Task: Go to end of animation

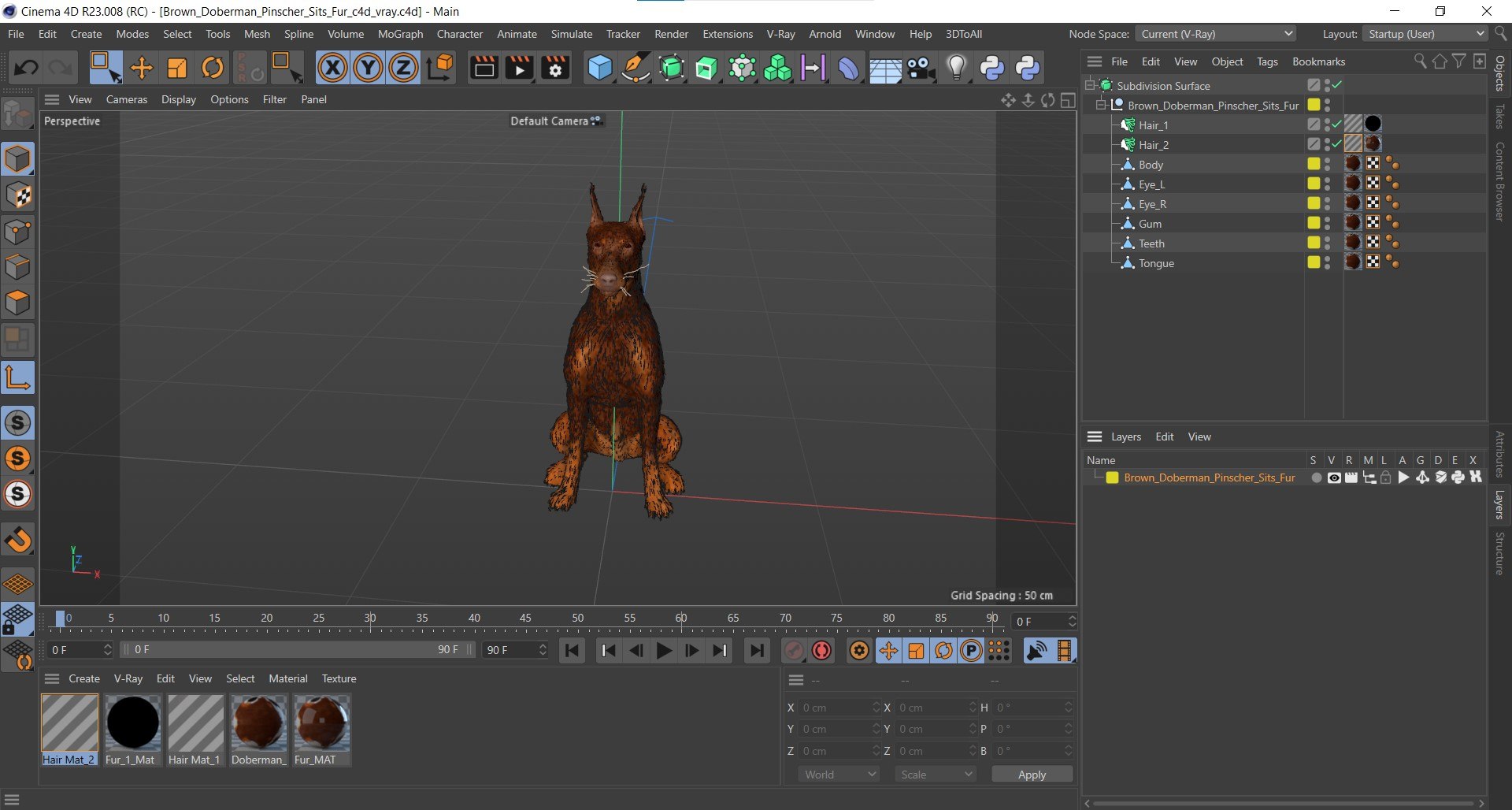Action: point(757,650)
